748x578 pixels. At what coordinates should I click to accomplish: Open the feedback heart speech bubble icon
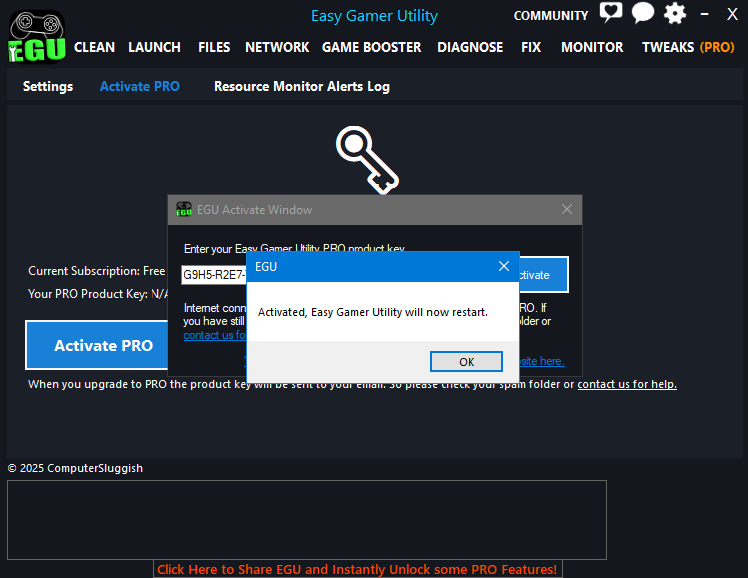click(x=611, y=12)
